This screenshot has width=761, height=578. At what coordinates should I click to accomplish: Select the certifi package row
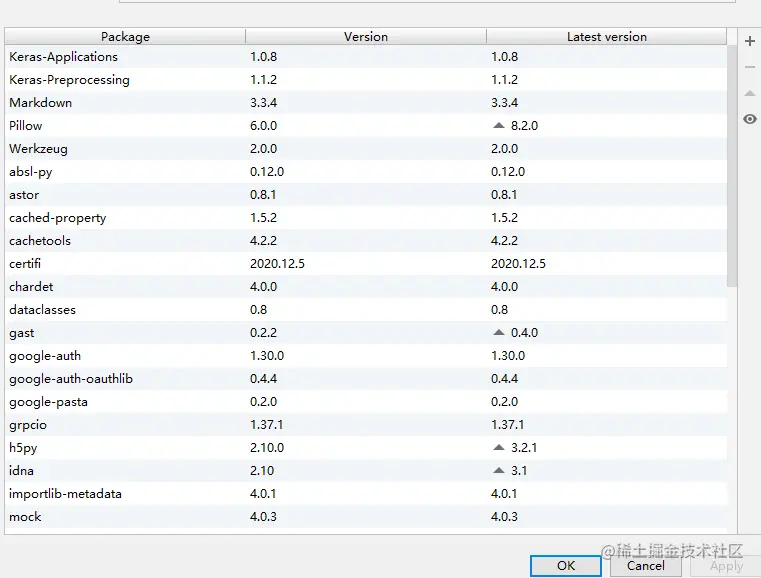click(366, 264)
